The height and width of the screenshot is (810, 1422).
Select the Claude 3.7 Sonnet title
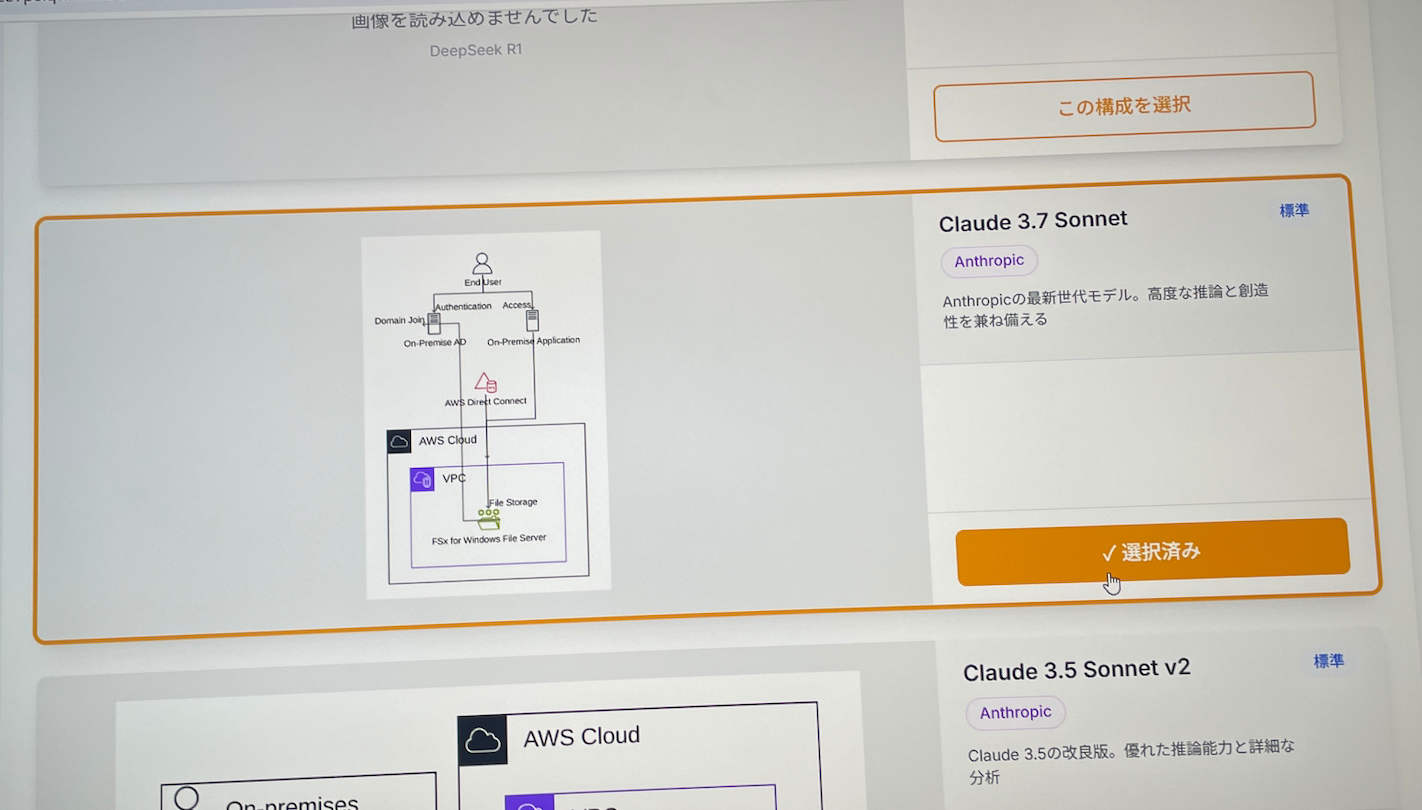[1033, 220]
